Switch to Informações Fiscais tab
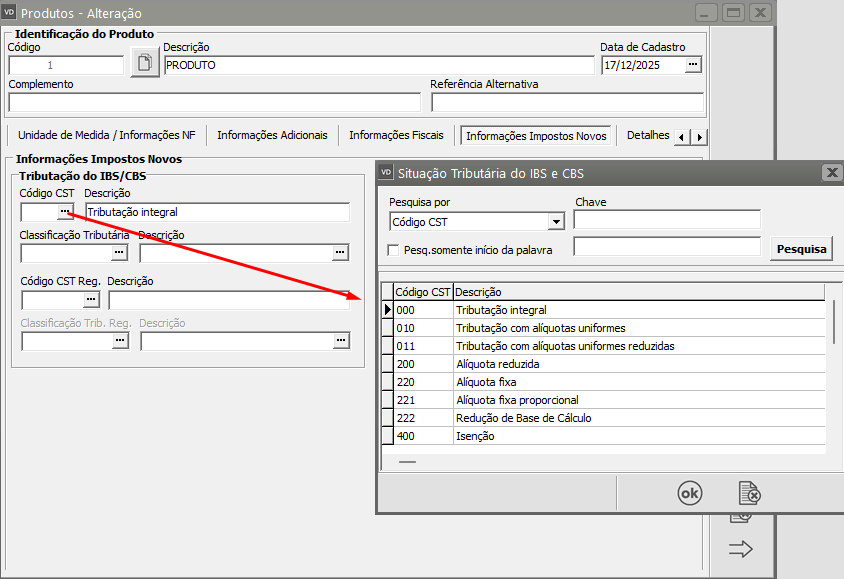 pos(396,135)
